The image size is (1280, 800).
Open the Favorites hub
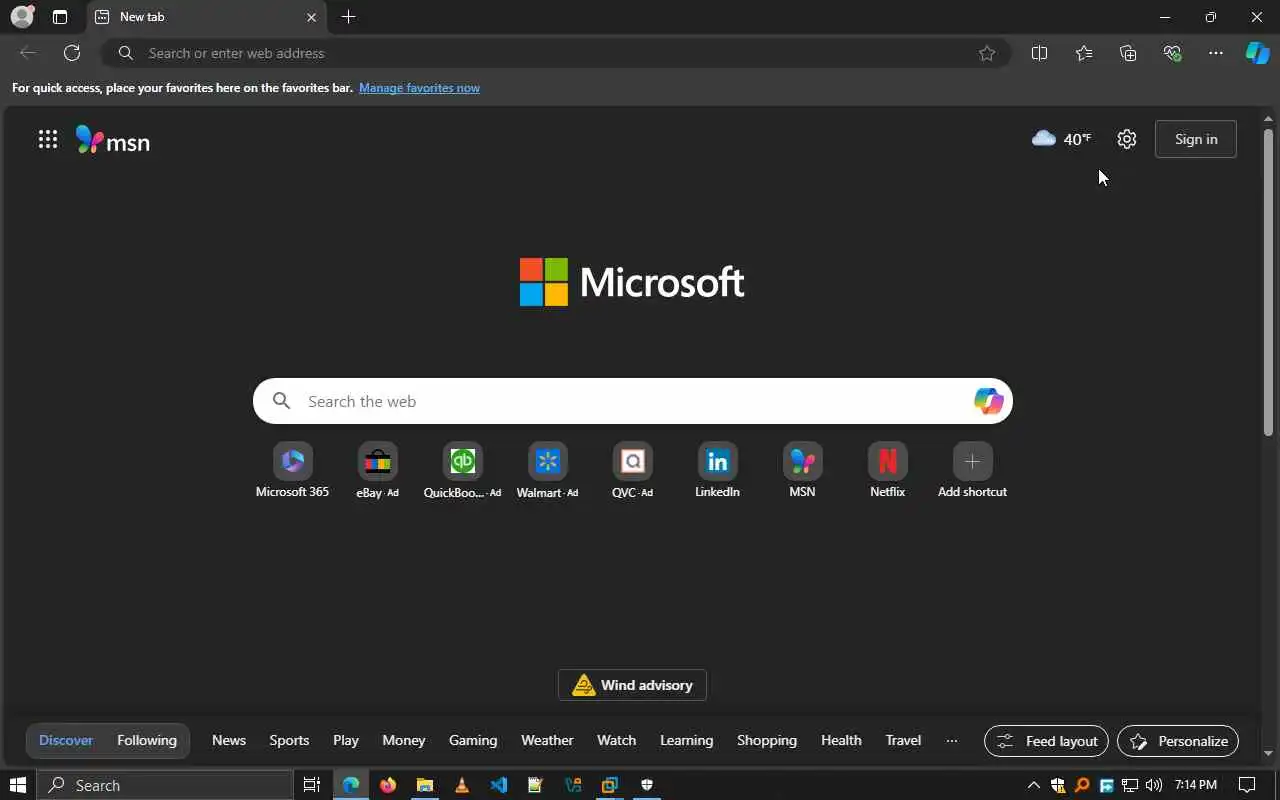(1084, 53)
